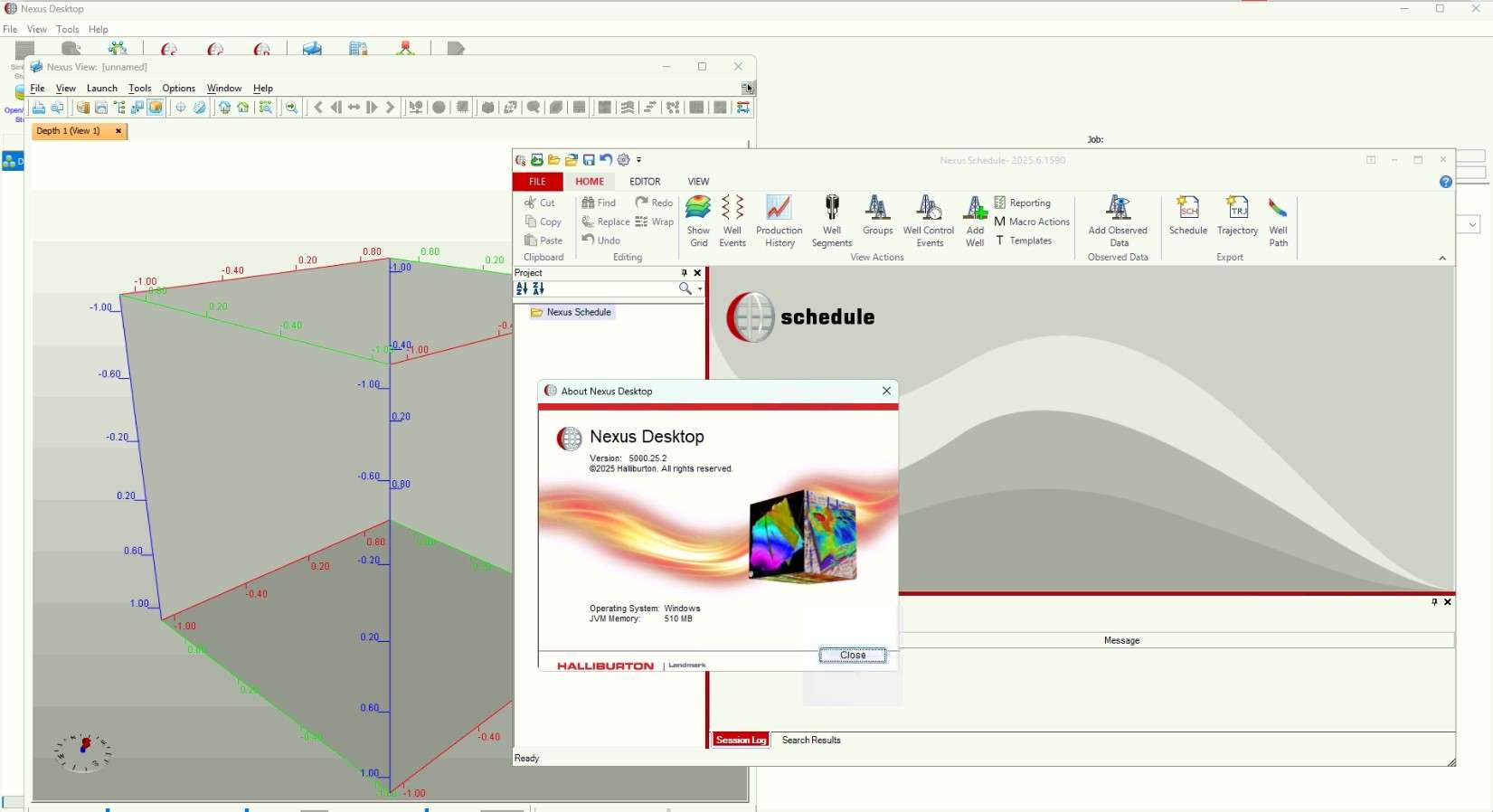Screen dimensions: 1493x812
Task: Open the quick access toolbar customize dropdown
Action: click(638, 160)
